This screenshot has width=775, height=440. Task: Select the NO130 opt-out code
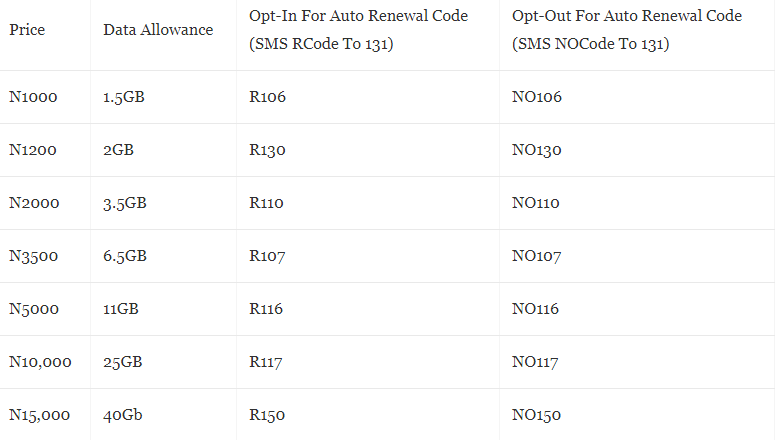pyautogui.click(x=536, y=150)
